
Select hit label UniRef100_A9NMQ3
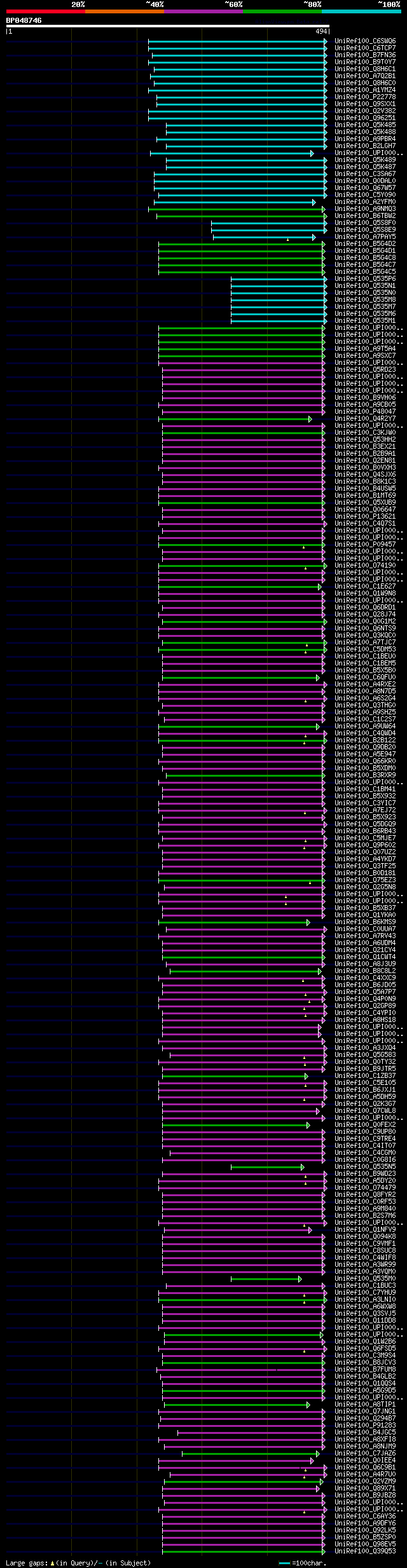(365, 209)
